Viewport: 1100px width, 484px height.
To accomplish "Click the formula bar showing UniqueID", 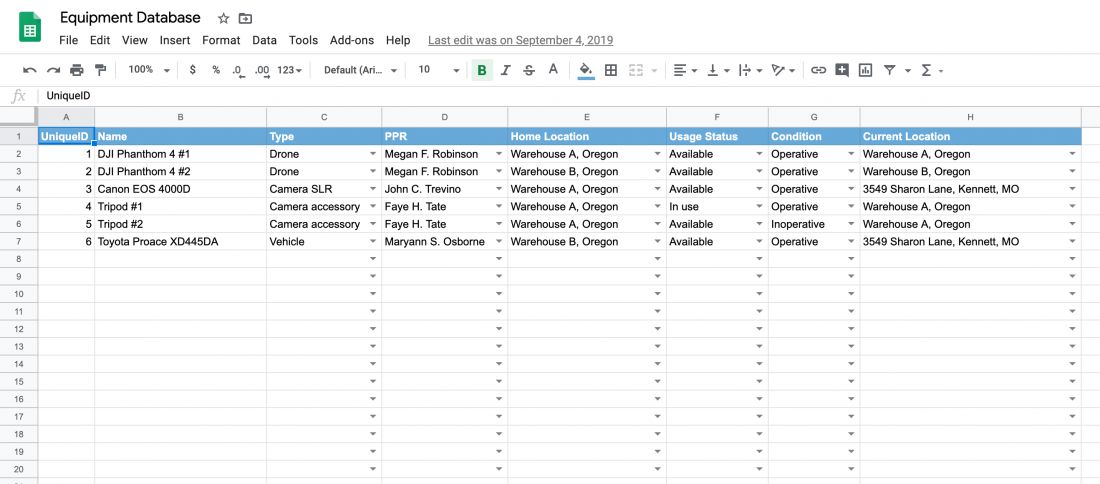I will [569, 96].
